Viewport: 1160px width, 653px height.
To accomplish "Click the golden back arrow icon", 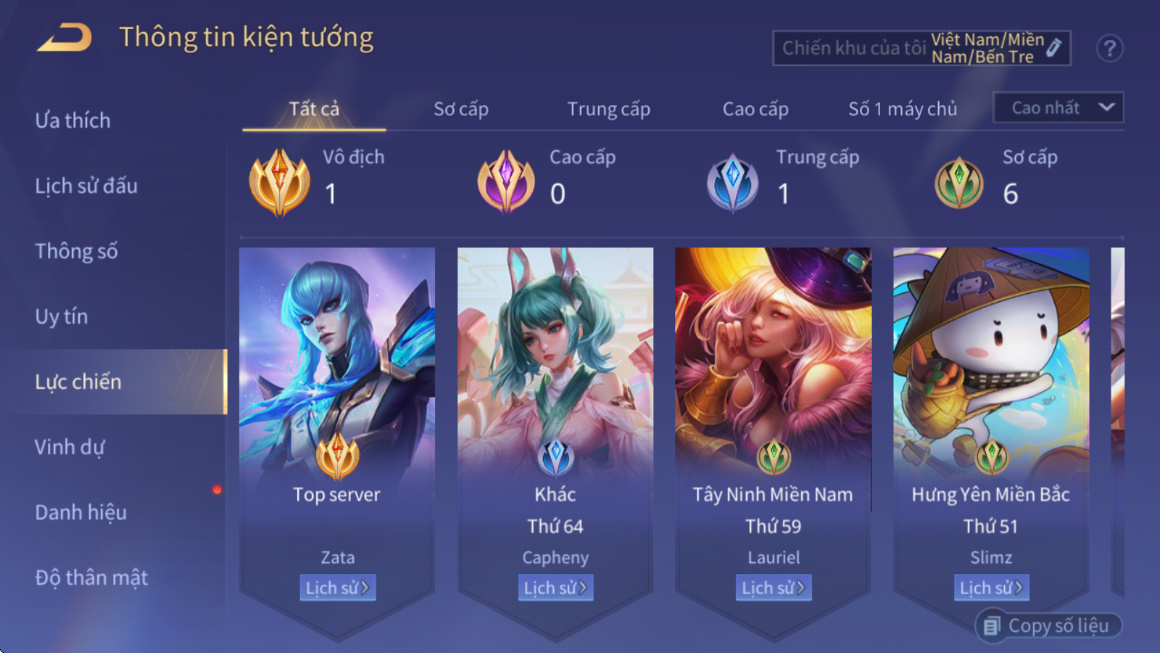I will pyautogui.click(x=65, y=38).
